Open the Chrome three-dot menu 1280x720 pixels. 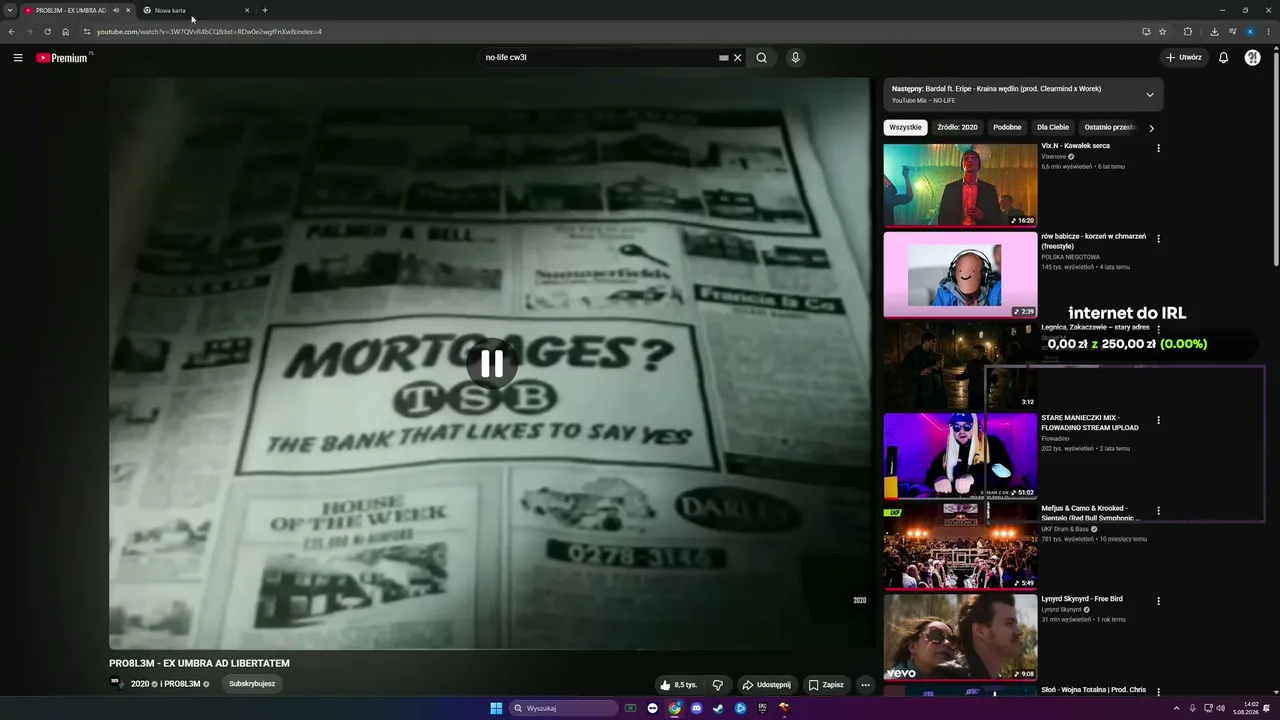click(1269, 32)
